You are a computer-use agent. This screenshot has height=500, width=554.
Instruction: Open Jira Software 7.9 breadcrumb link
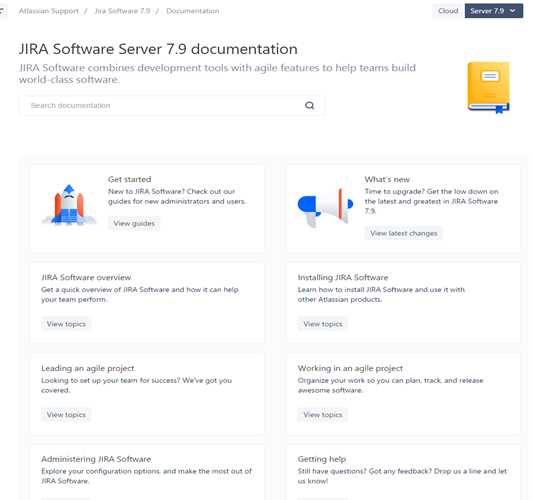coord(122,11)
